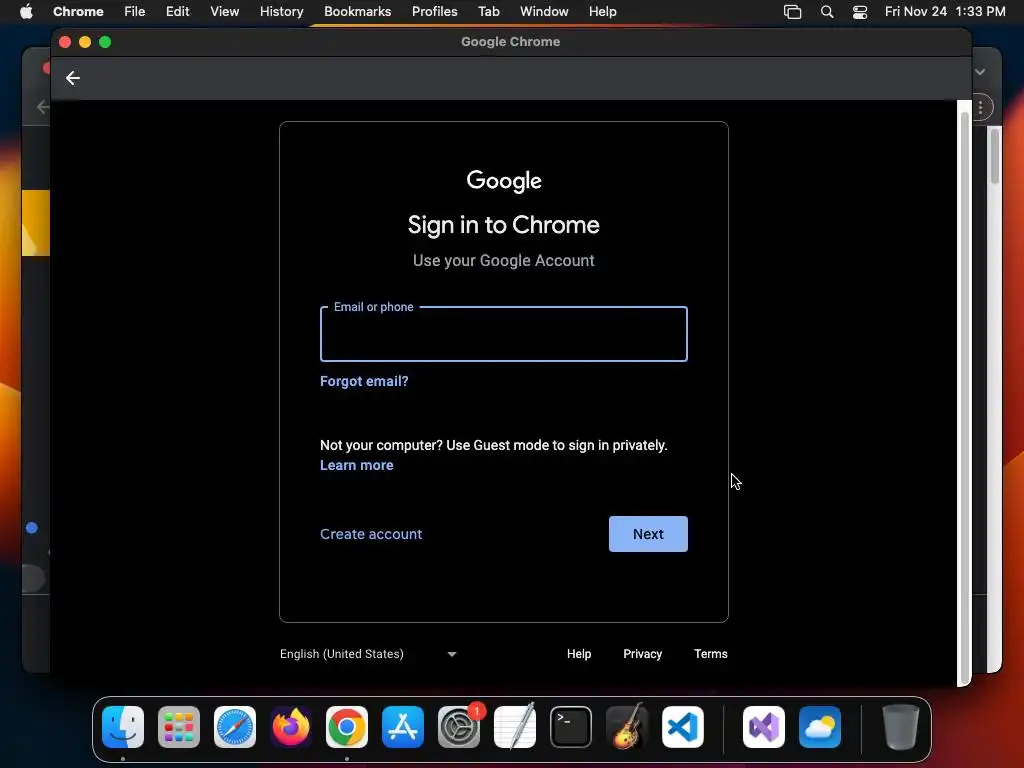
Task: Open Launchpad from the Dock
Action: [179, 727]
